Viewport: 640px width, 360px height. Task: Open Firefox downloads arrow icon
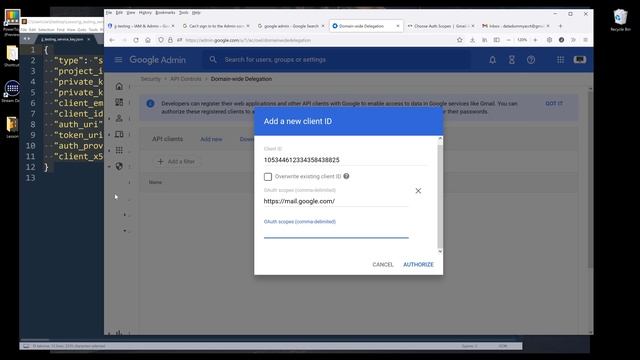[x=472, y=40]
